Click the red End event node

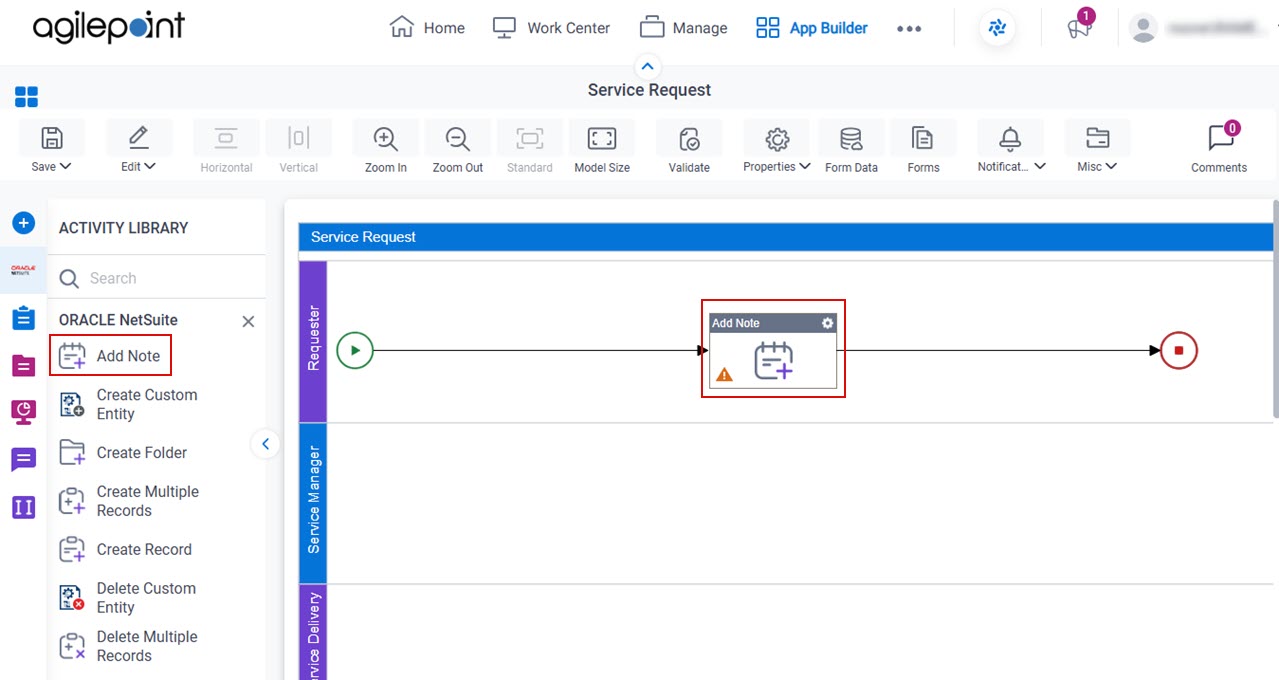pos(1179,351)
